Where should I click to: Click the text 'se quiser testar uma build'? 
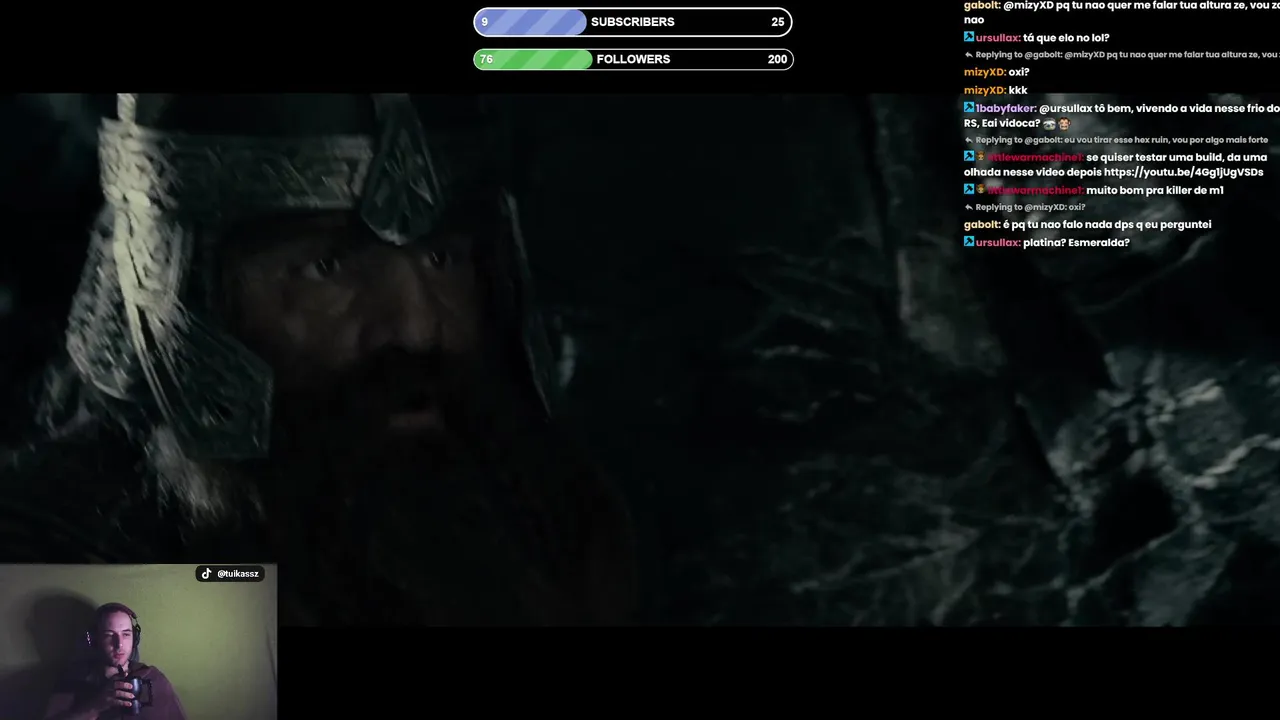(x=1154, y=157)
